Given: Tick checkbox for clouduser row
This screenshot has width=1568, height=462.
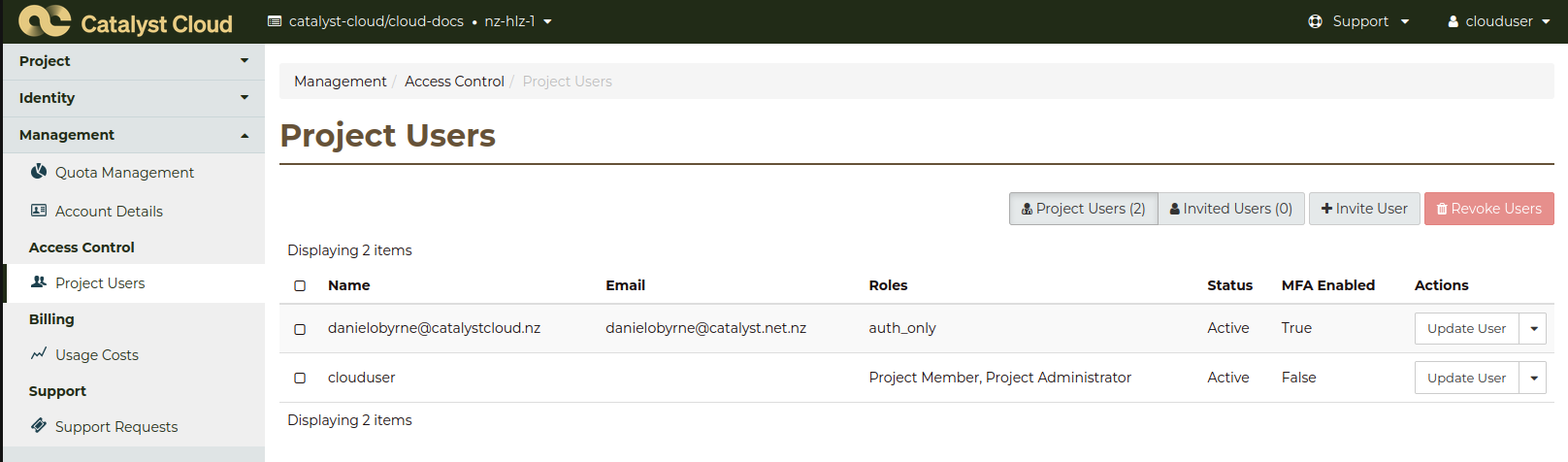Looking at the screenshot, I should coord(300,378).
